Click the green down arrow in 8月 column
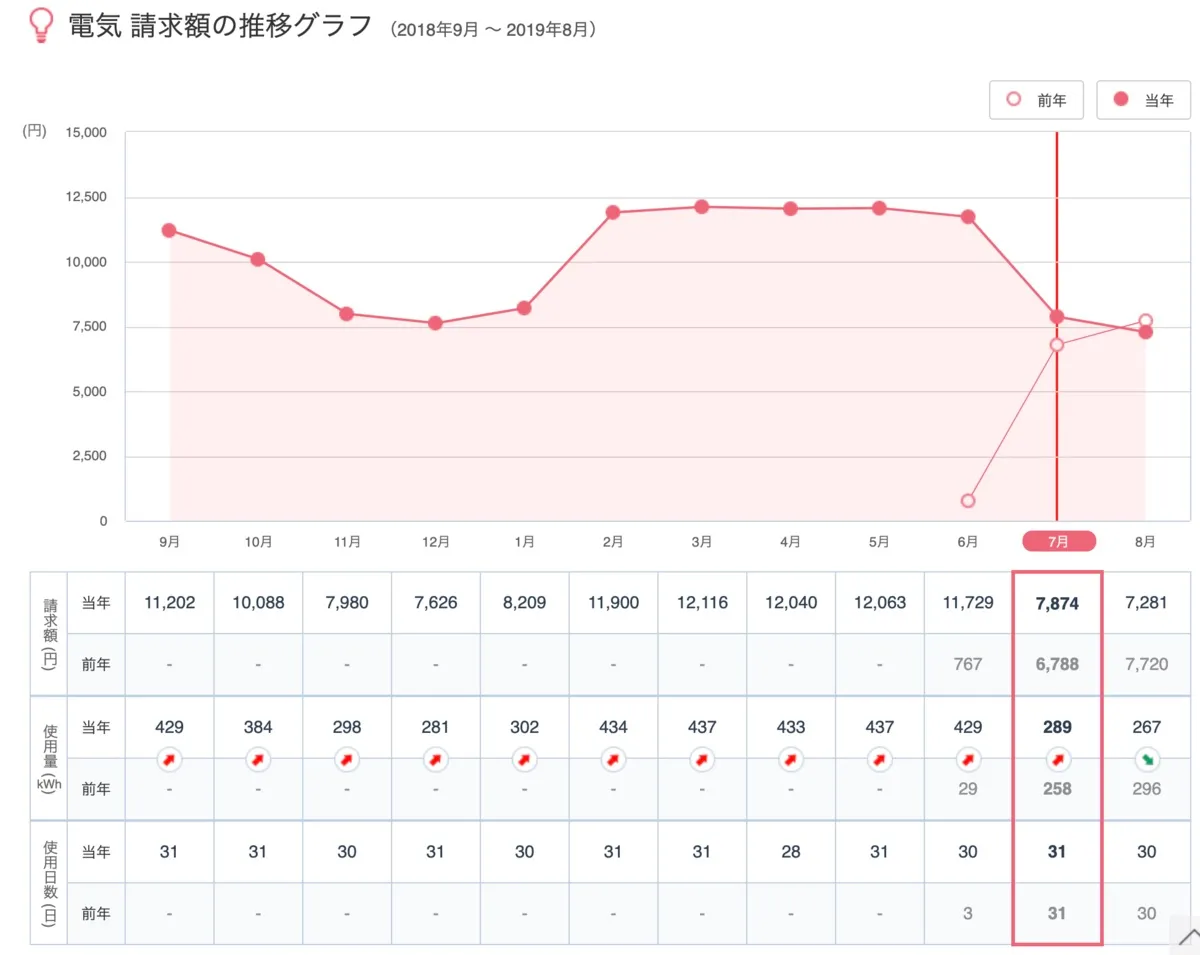 [x=1146, y=761]
